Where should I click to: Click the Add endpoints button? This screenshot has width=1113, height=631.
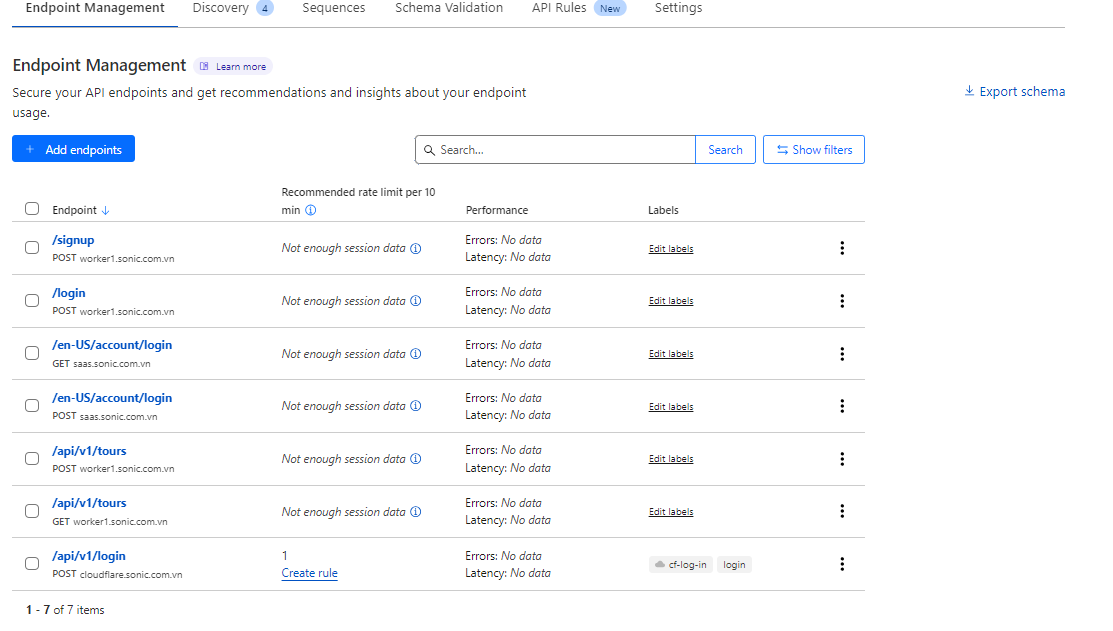[x=73, y=150]
